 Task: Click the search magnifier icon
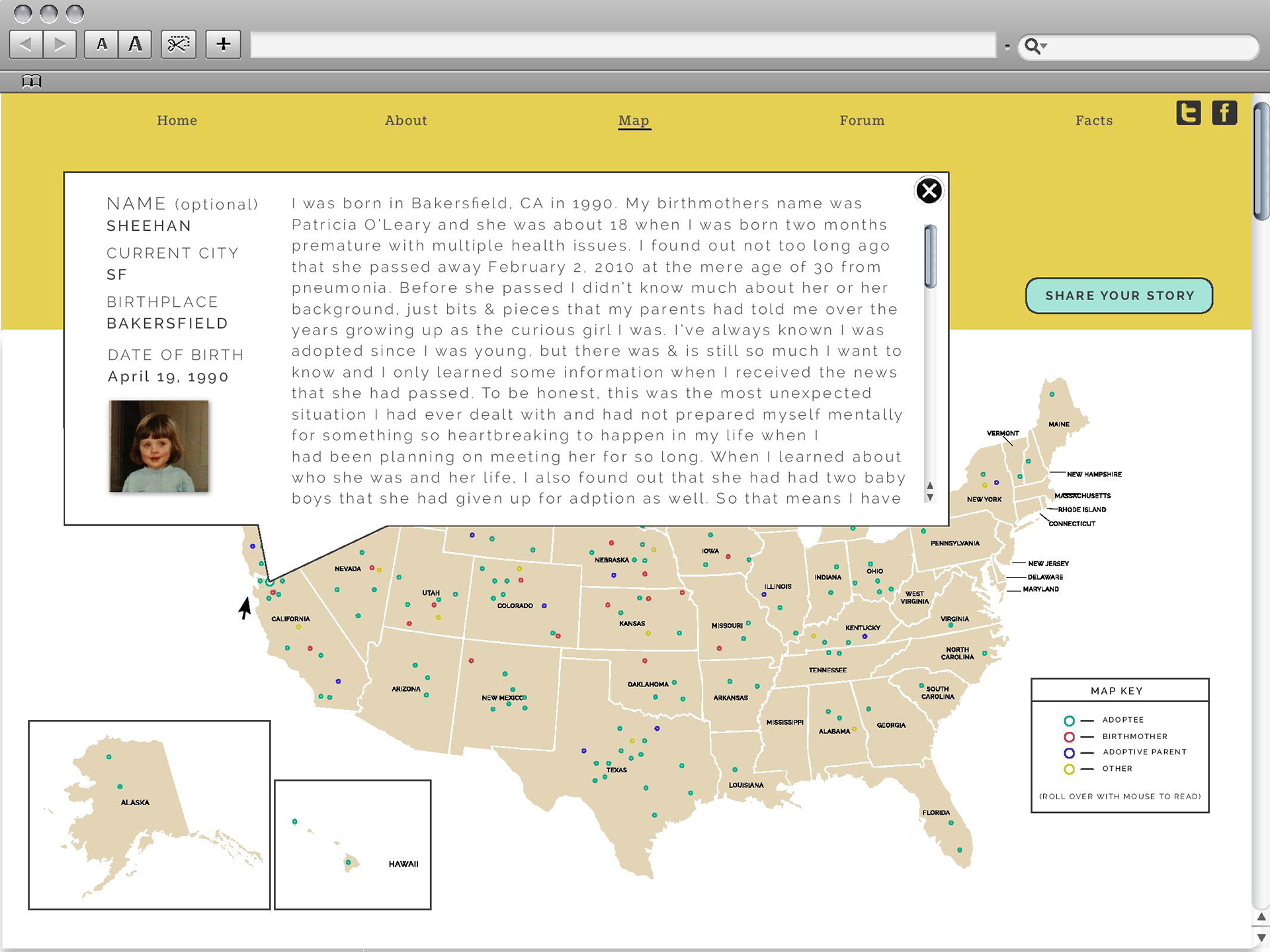1034,46
